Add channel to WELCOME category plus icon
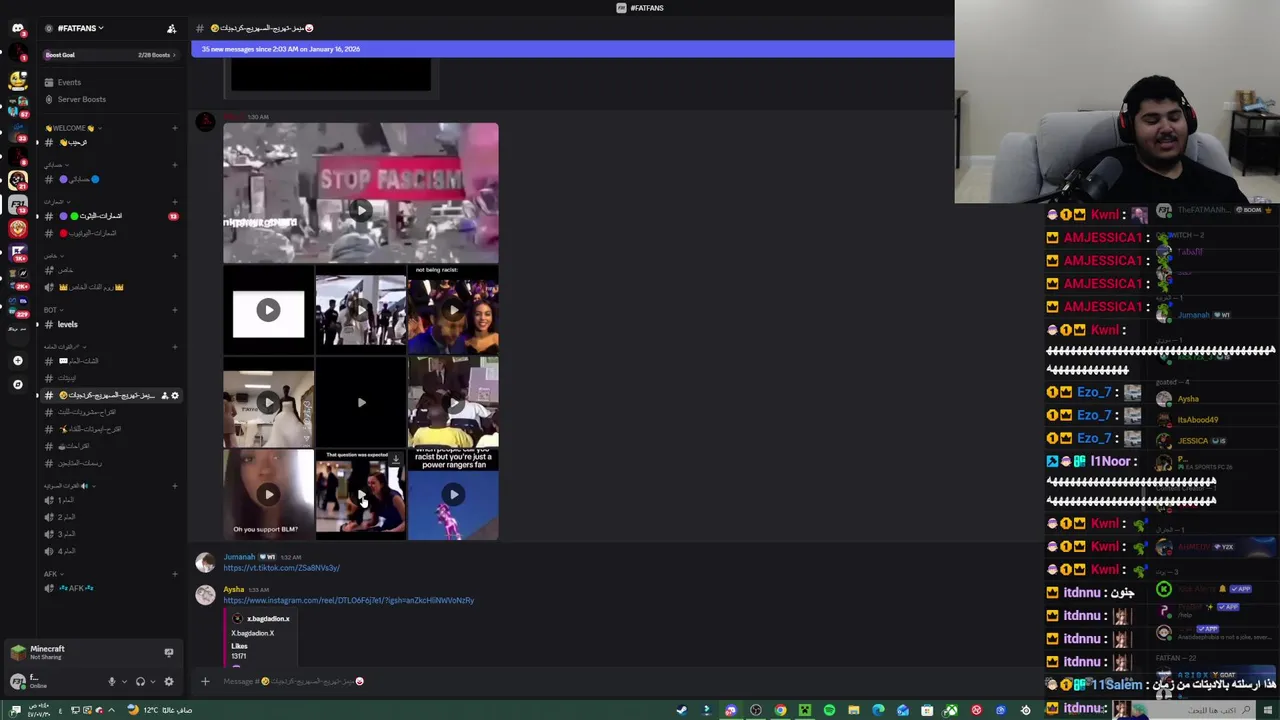Viewport: 1280px width, 720px height. [x=175, y=128]
